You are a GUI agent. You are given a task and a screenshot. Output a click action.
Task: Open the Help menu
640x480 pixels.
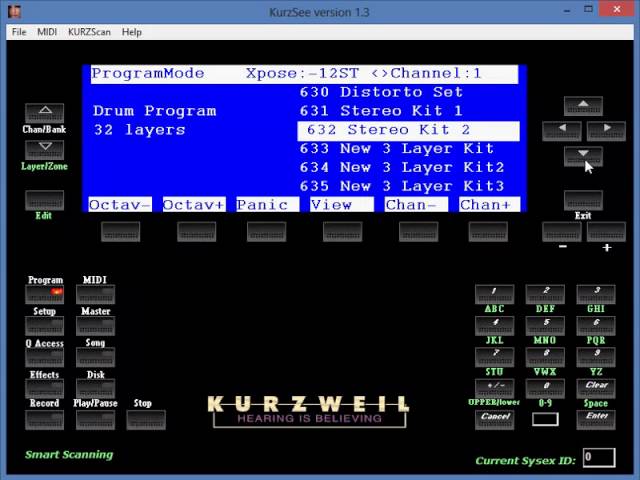[x=131, y=32]
